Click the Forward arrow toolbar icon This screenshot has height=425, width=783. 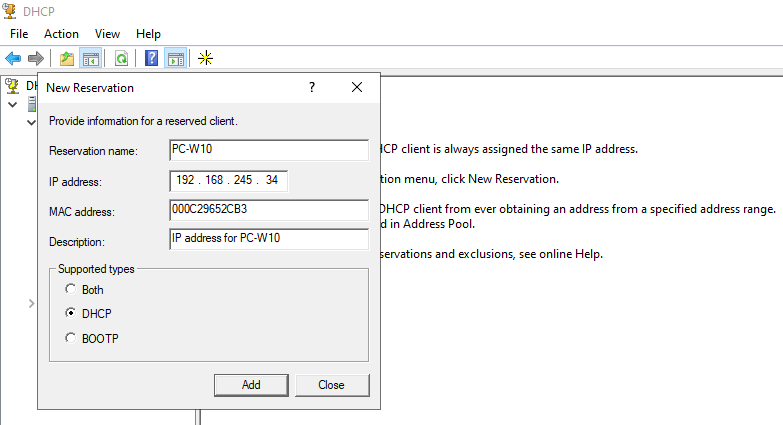[x=36, y=58]
